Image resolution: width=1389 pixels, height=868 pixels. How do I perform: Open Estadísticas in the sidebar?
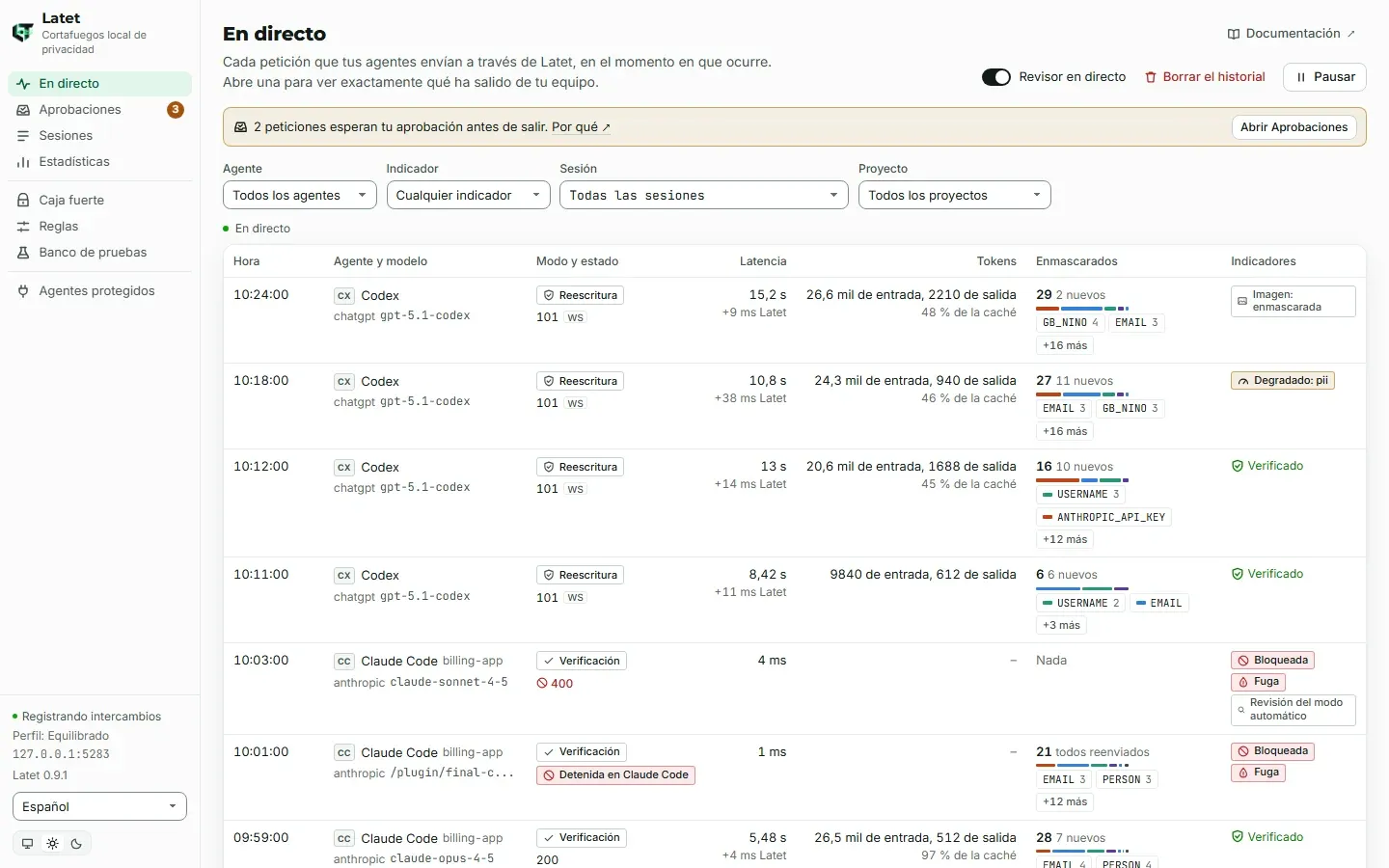(100, 162)
